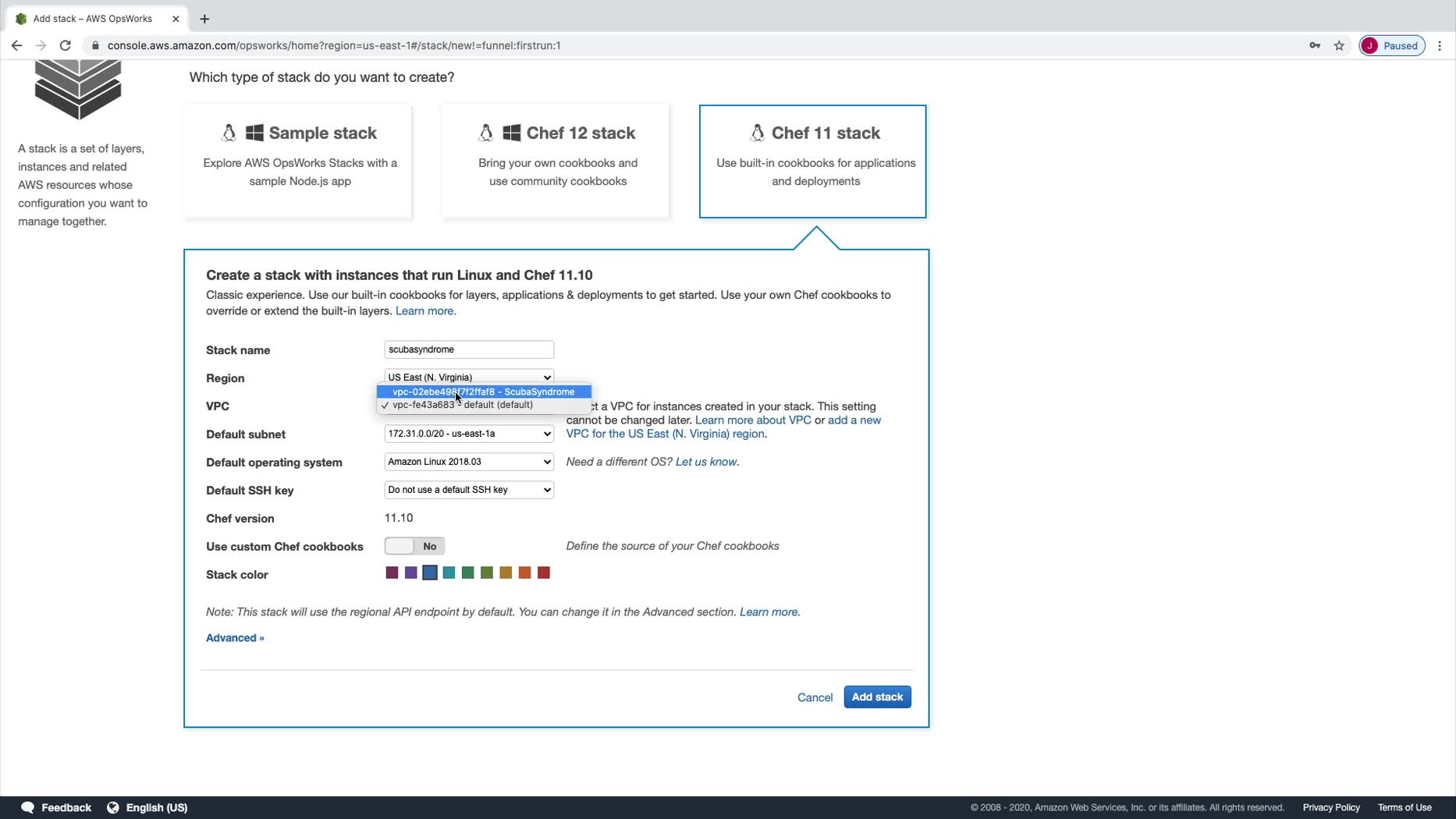Bookmark this page with the star icon
The height and width of the screenshot is (819, 1456).
1339,45
